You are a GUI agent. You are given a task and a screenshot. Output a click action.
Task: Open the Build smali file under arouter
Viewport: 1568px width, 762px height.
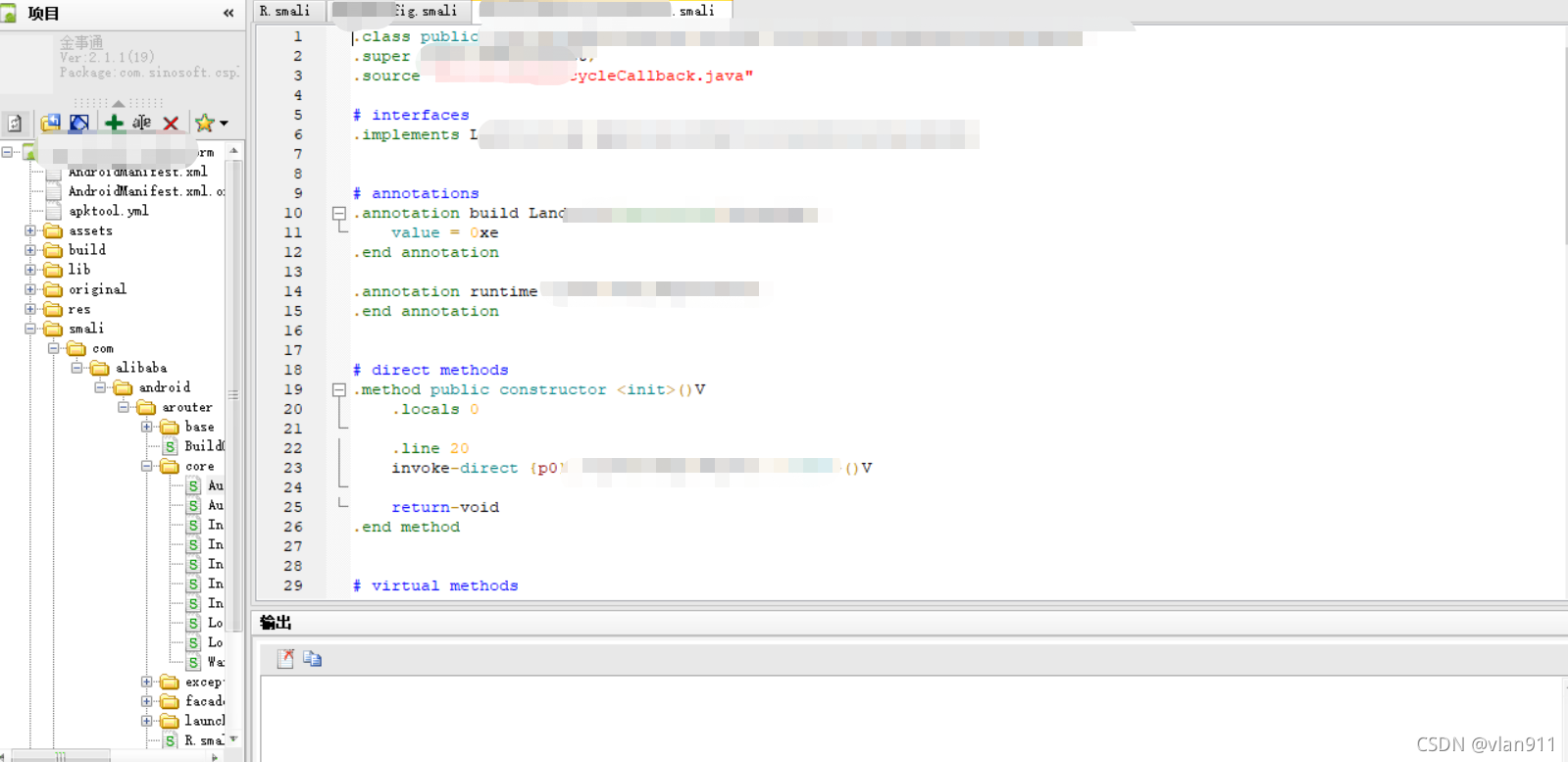pyautogui.click(x=204, y=446)
